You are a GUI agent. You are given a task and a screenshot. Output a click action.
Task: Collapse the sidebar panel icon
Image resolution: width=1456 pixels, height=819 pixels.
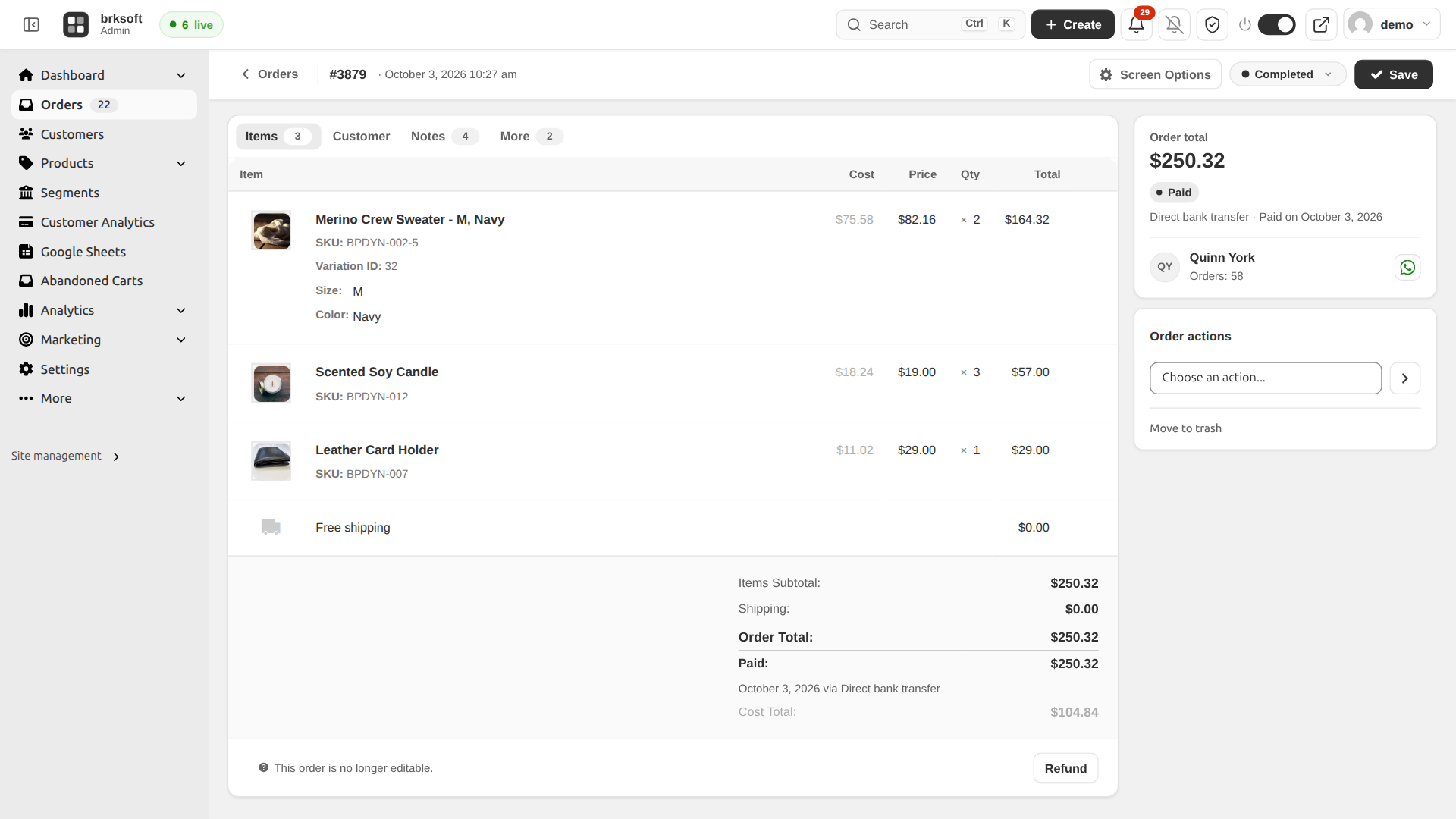31,25
